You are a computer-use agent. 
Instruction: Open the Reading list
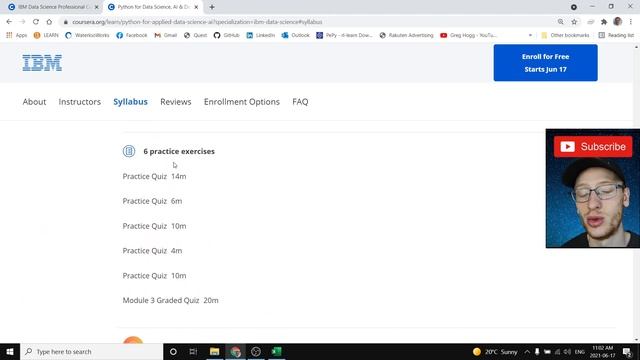[x=616, y=36]
